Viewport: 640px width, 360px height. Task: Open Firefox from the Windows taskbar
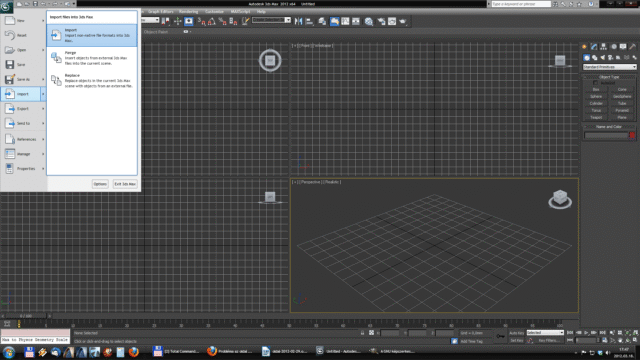pyautogui.click(x=133, y=351)
